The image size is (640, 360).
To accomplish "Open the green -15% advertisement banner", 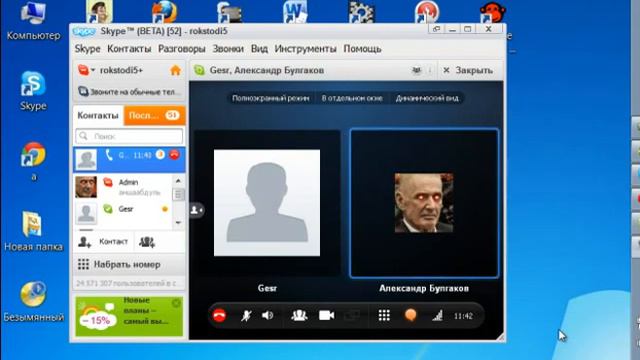I will pyautogui.click(x=129, y=316).
